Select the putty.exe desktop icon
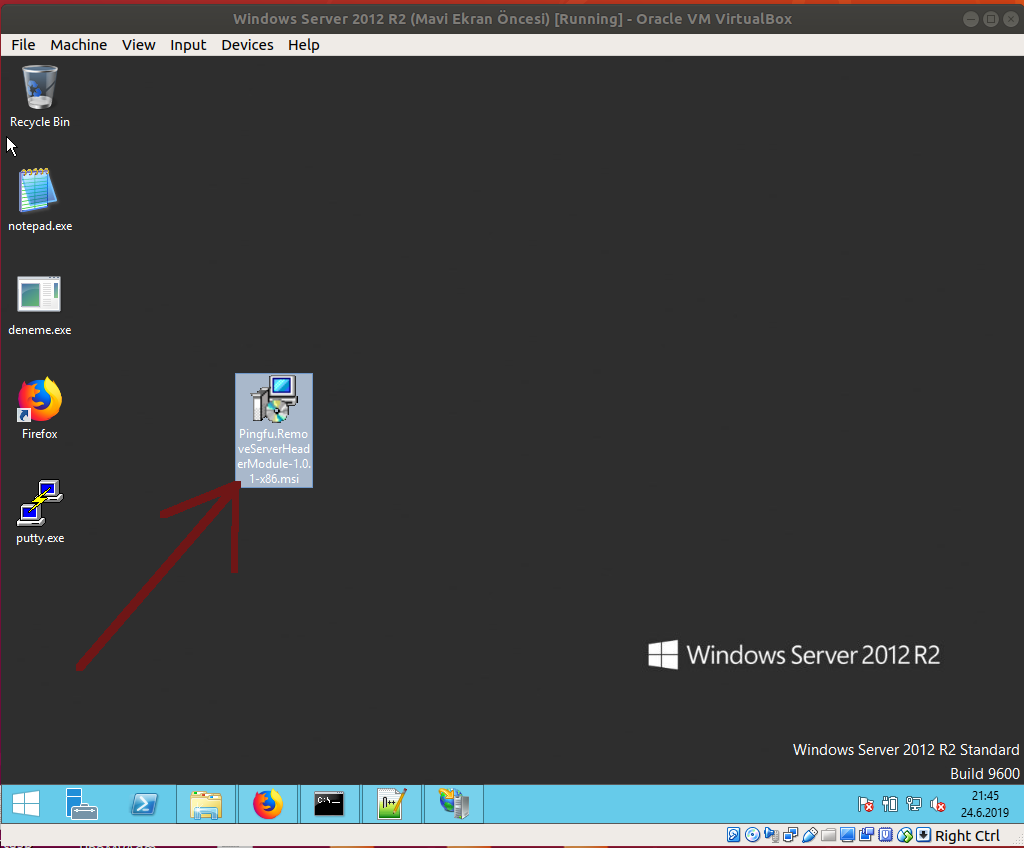This screenshot has height=848, width=1024. [40, 512]
